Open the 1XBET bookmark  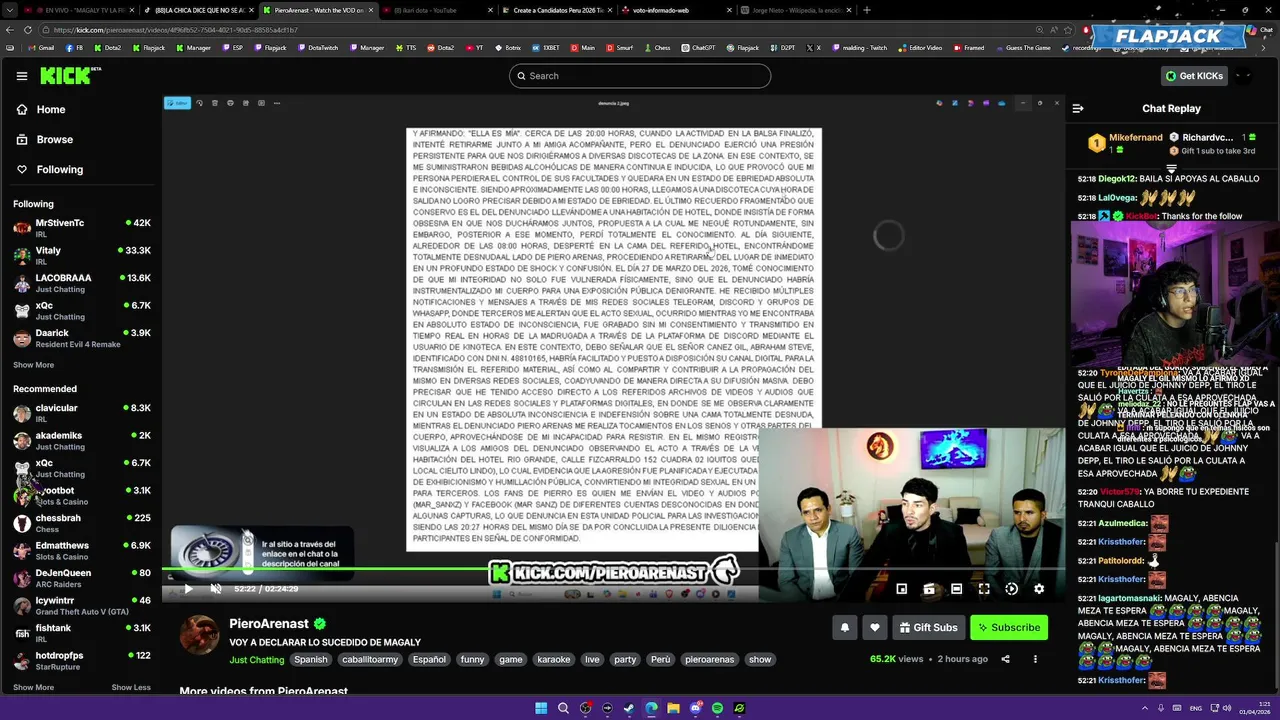click(x=546, y=48)
